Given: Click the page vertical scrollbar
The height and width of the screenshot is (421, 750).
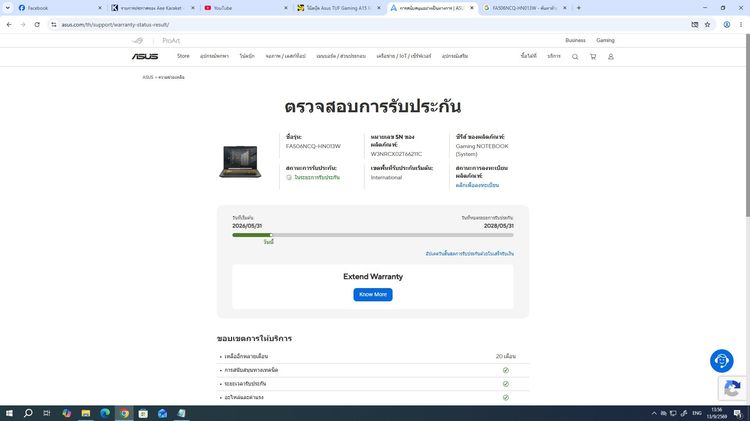Looking at the screenshot, I should [x=747, y=125].
